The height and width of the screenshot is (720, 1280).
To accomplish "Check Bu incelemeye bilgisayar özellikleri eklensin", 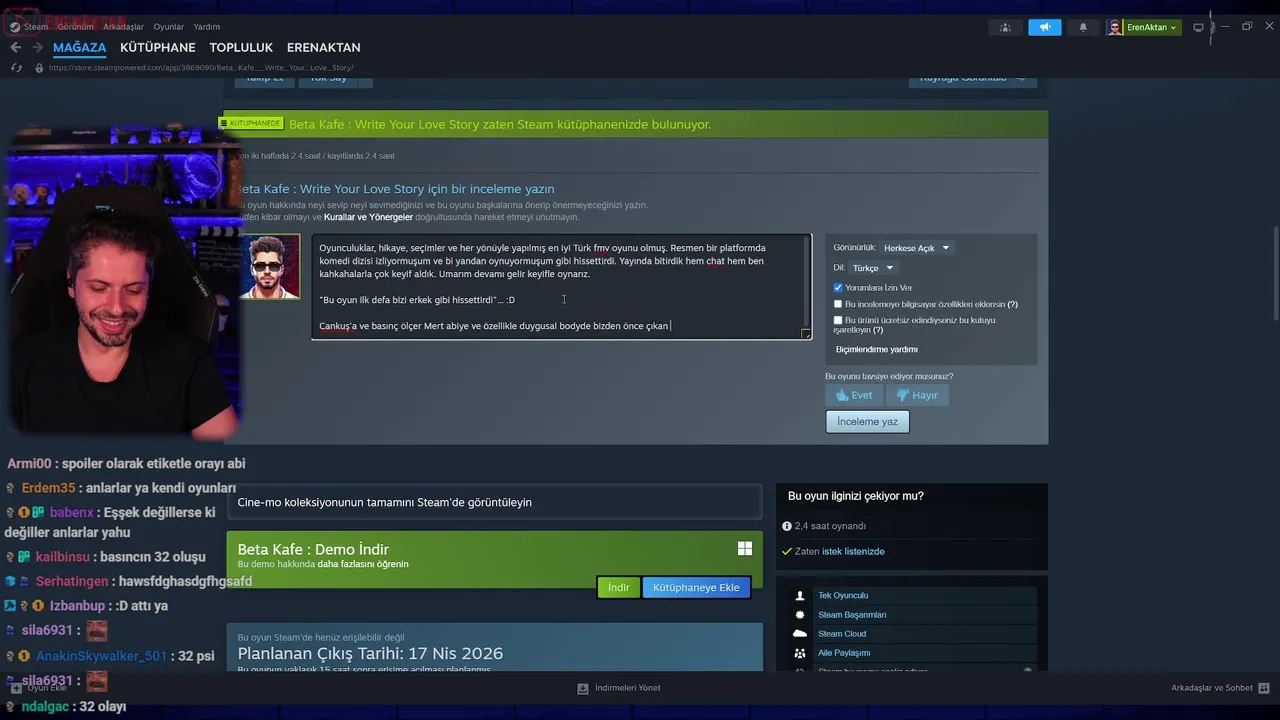I will pyautogui.click(x=838, y=304).
